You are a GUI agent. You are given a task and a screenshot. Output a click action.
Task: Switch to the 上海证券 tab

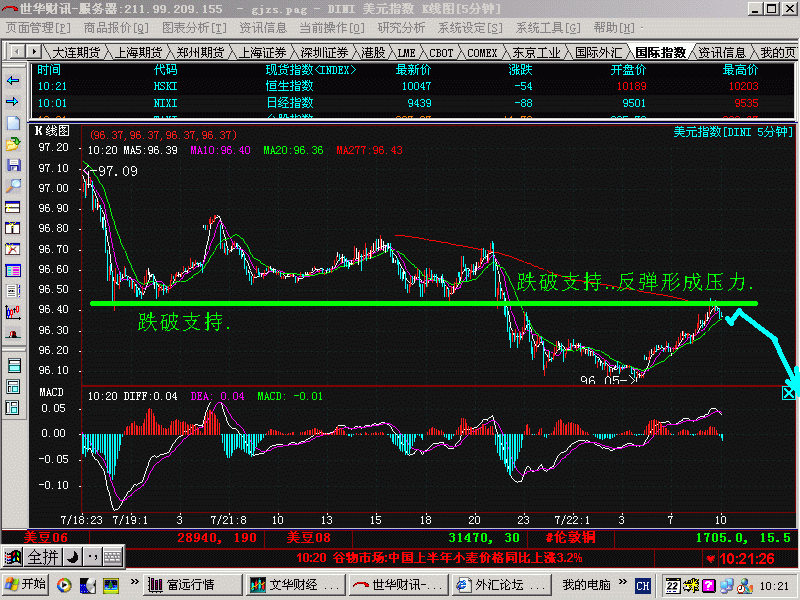263,53
